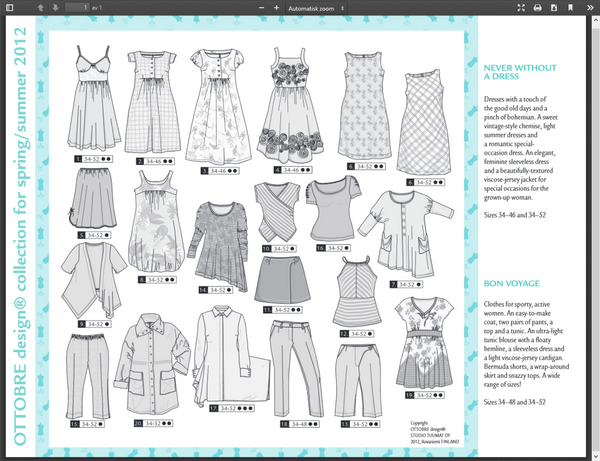Open the Automatisk zoom dropdown
This screenshot has width=600, height=461.
(316, 8)
